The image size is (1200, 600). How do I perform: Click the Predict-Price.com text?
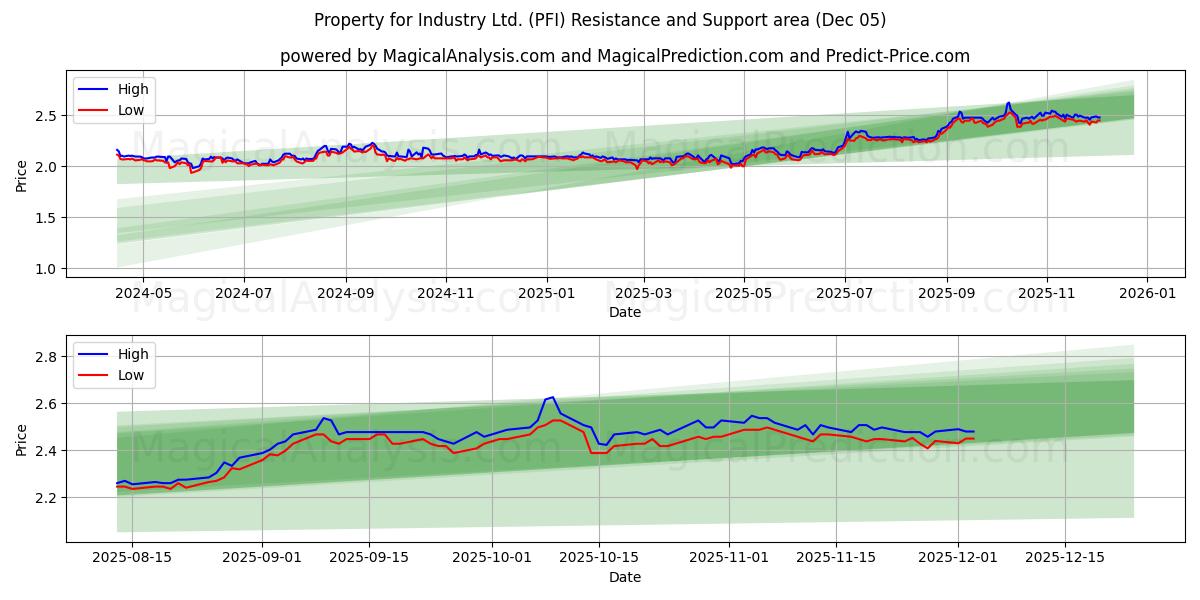[x=900, y=57]
